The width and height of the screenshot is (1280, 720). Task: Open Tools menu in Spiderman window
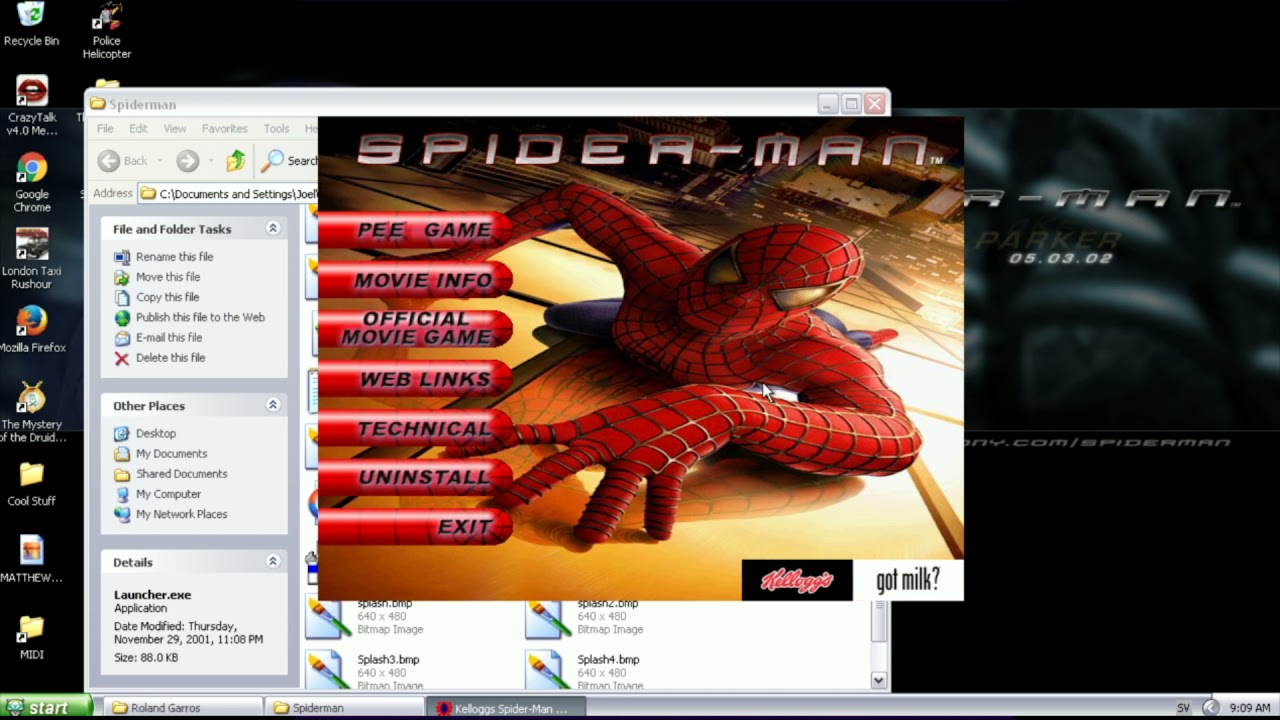tap(276, 129)
